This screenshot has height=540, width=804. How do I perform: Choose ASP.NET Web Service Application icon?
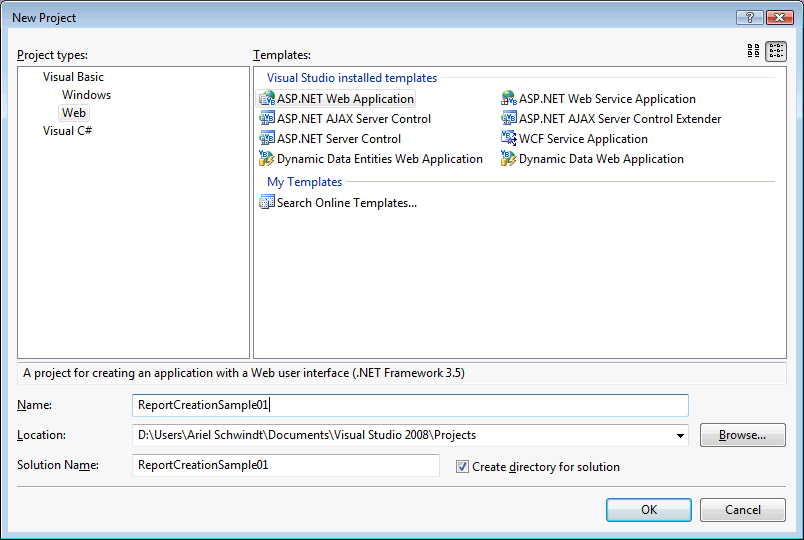[509, 99]
